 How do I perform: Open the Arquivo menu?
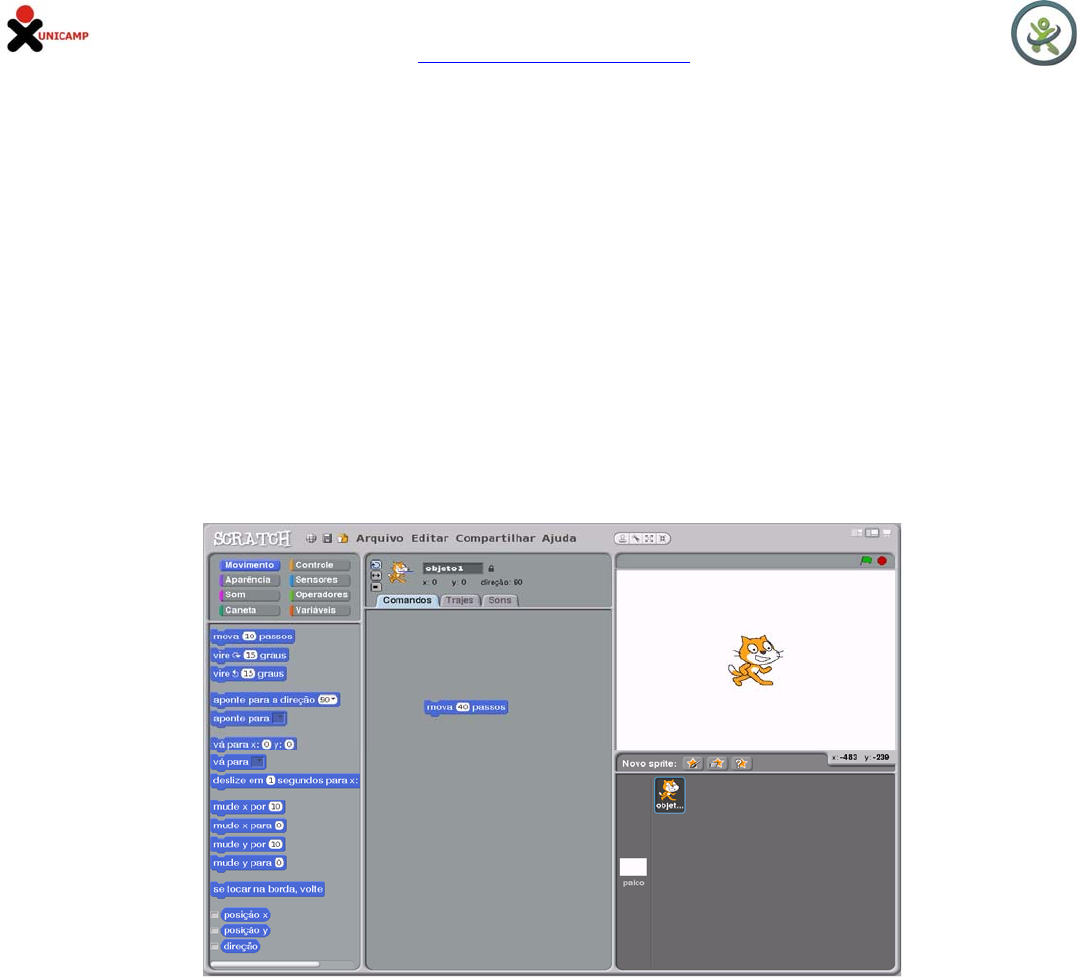click(x=380, y=539)
